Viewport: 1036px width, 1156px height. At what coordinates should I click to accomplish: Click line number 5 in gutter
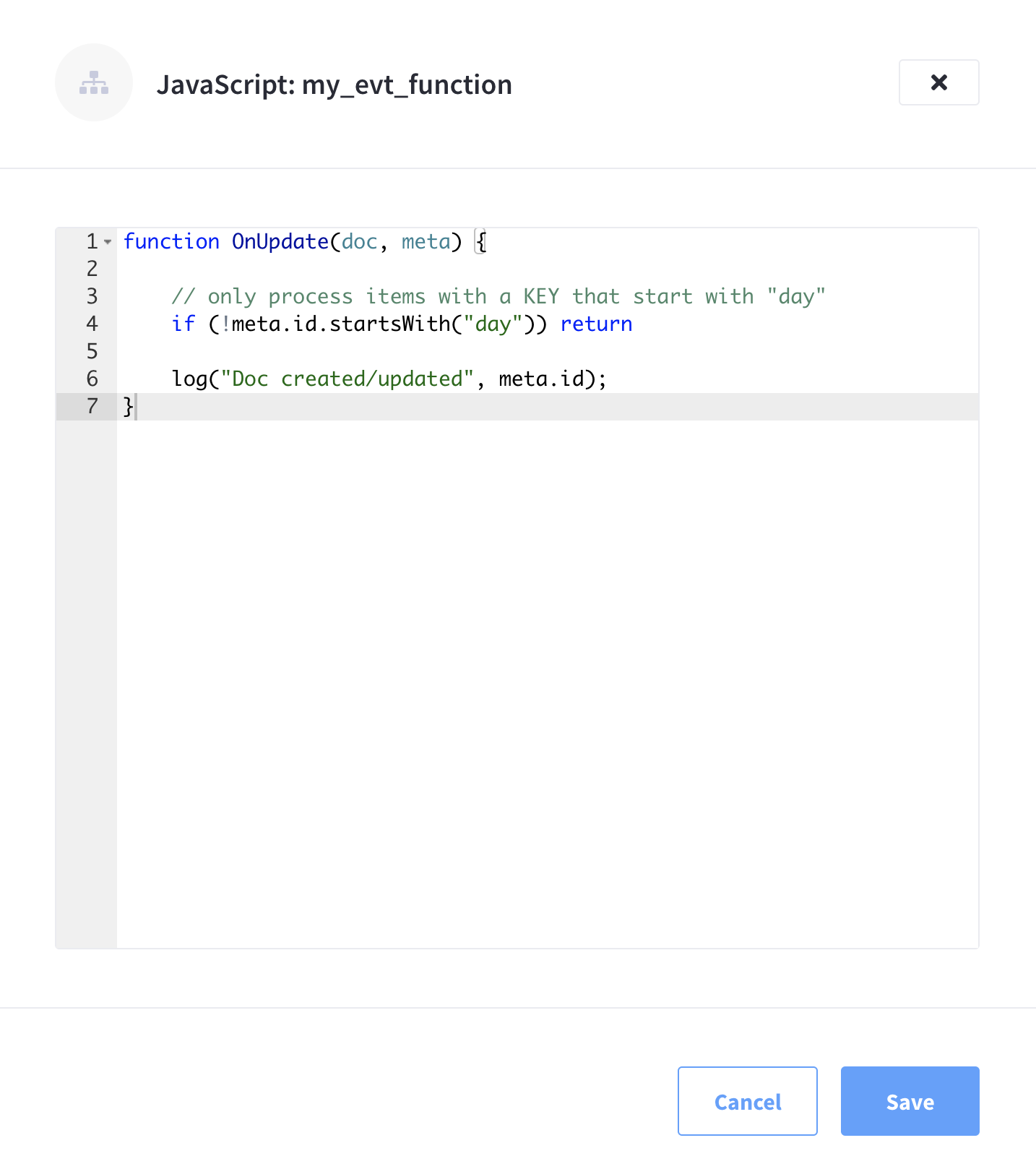tap(92, 351)
